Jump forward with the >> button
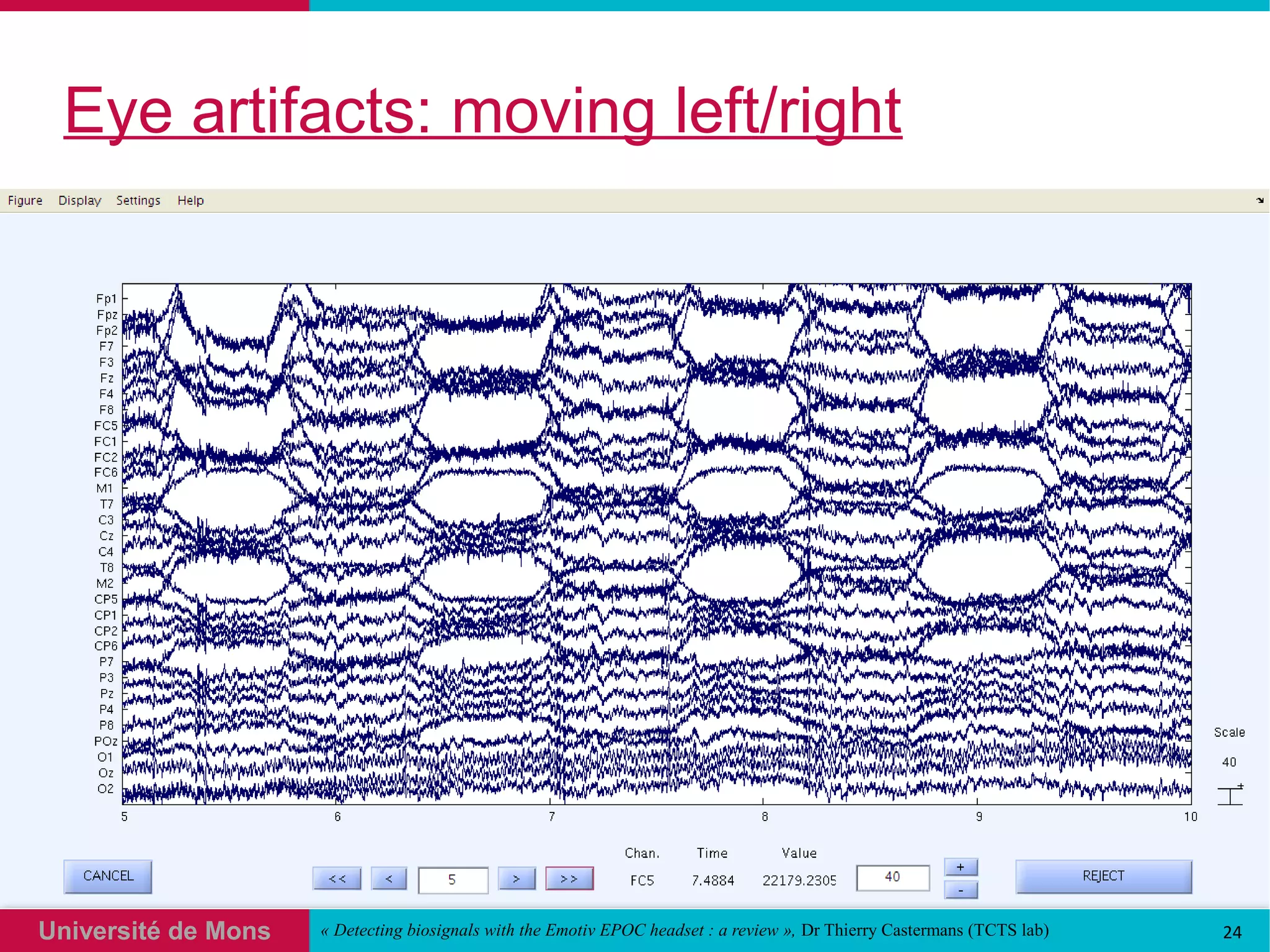The height and width of the screenshot is (952, 1270). (569, 878)
